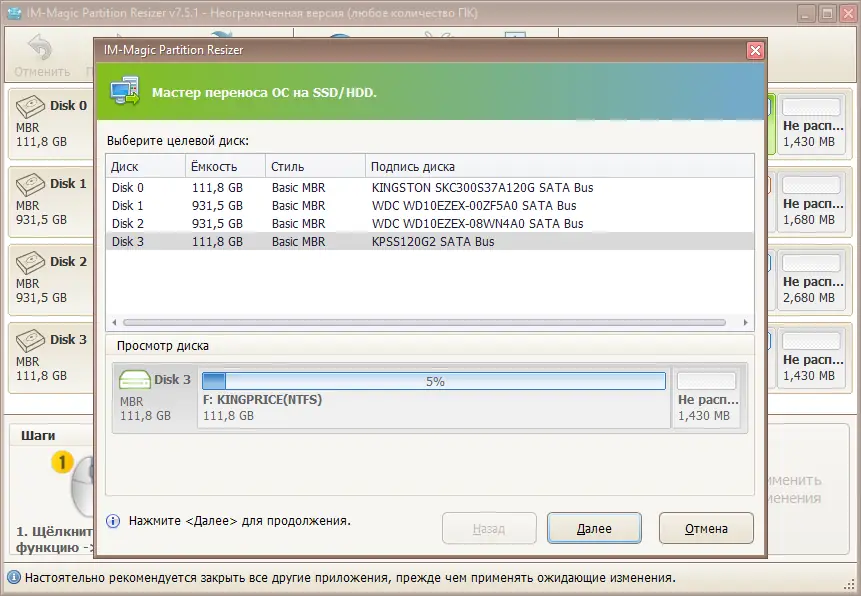
Task: Click the Disk 0 drive icon in main window
Action: 30,106
